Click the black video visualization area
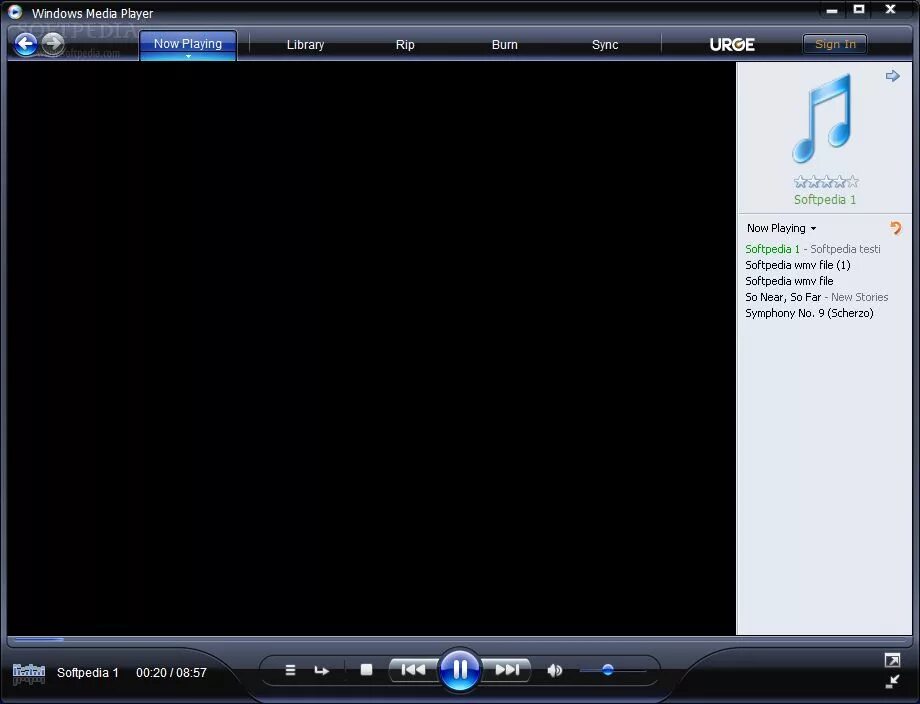 pos(371,348)
